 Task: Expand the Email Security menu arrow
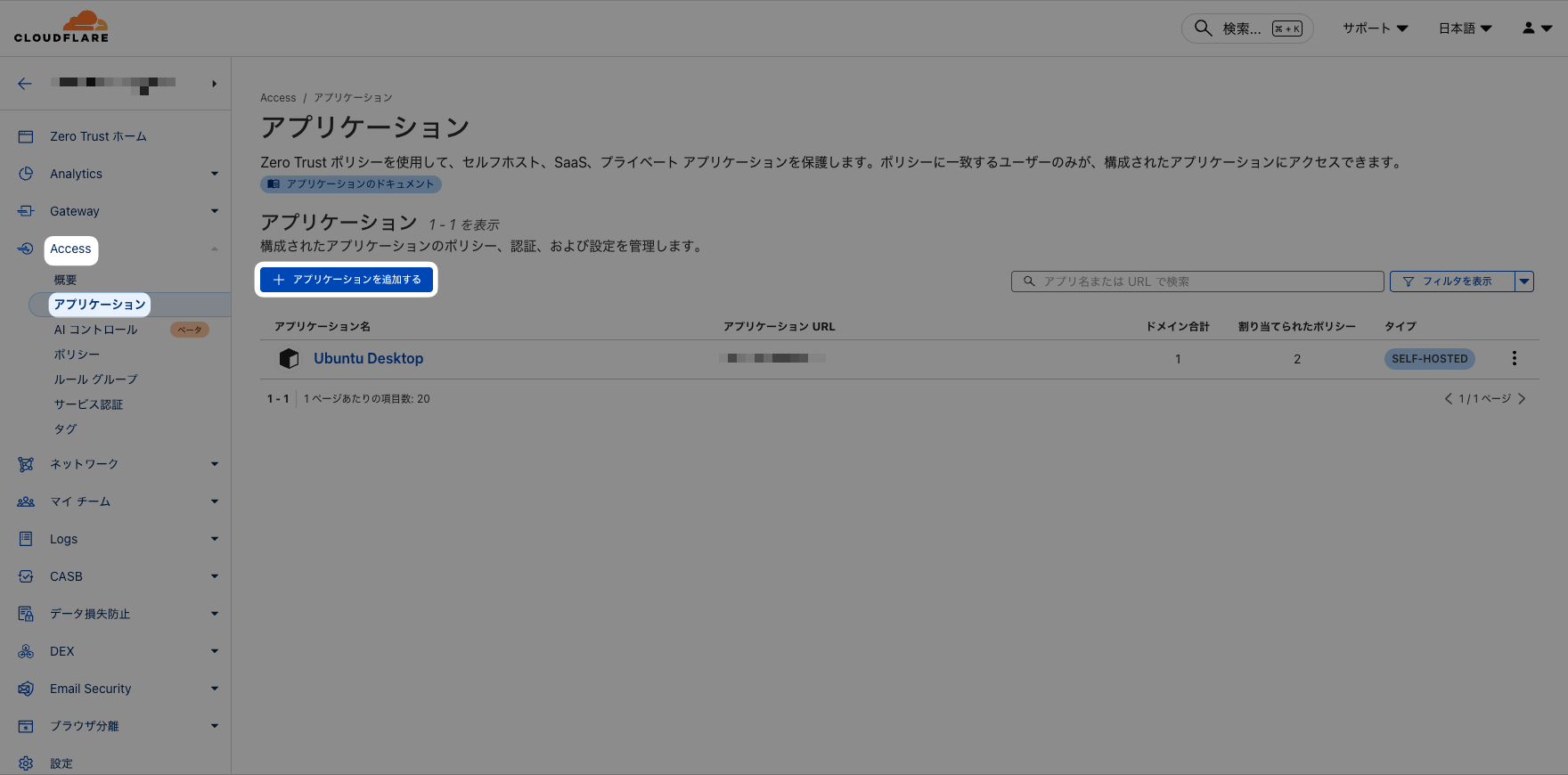215,689
